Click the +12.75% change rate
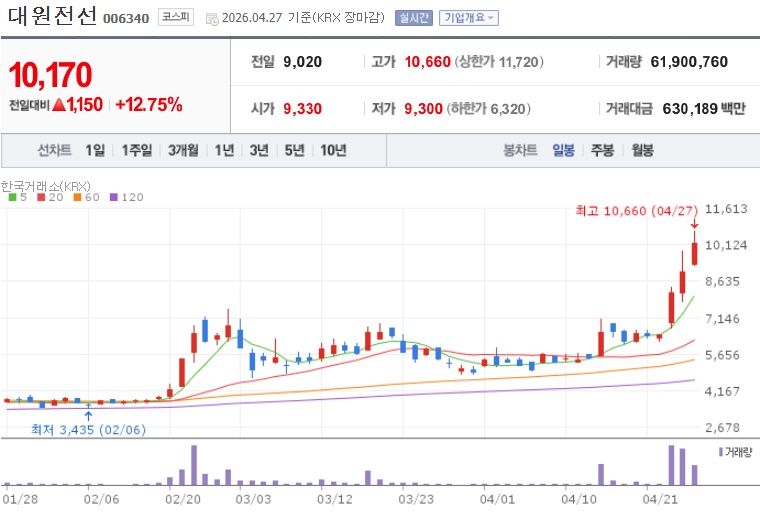Image resolution: width=760 pixels, height=517 pixels. 149,105
